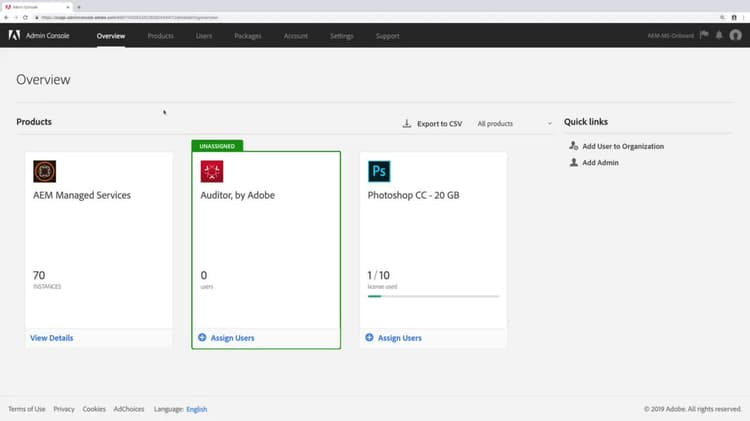The height and width of the screenshot is (421, 750).
Task: Assign Users to Photoshop CC - 20 GB
Action: click(x=400, y=338)
